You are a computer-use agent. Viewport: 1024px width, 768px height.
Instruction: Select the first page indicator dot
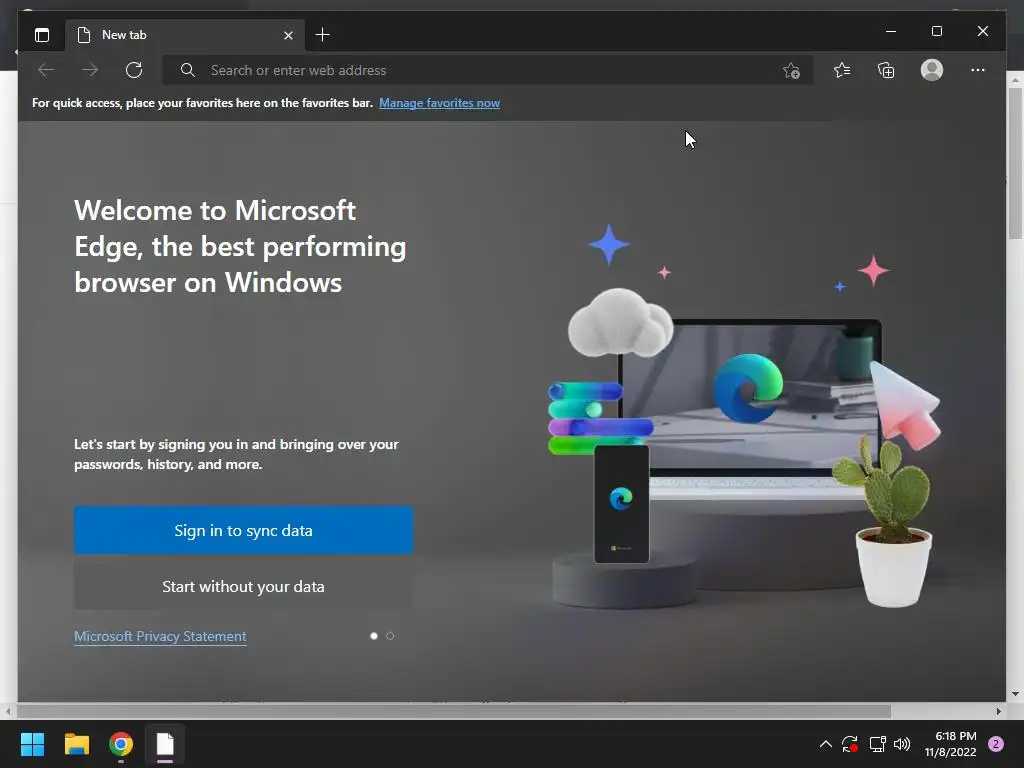374,636
